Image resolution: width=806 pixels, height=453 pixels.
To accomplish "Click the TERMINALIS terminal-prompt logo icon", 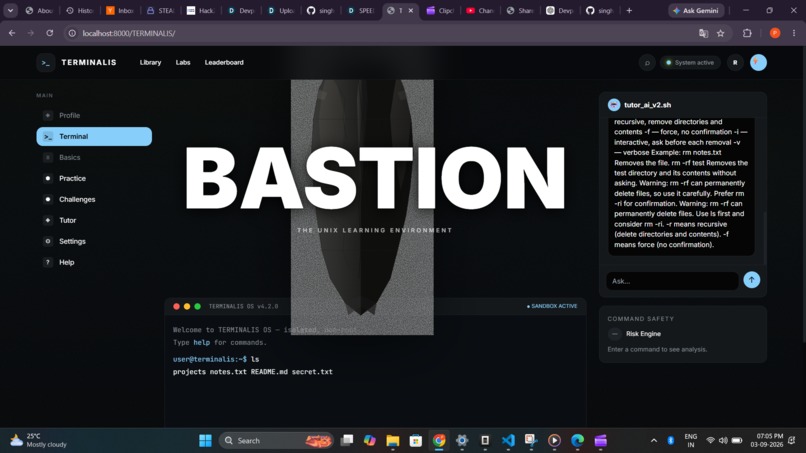I will [x=46, y=63].
